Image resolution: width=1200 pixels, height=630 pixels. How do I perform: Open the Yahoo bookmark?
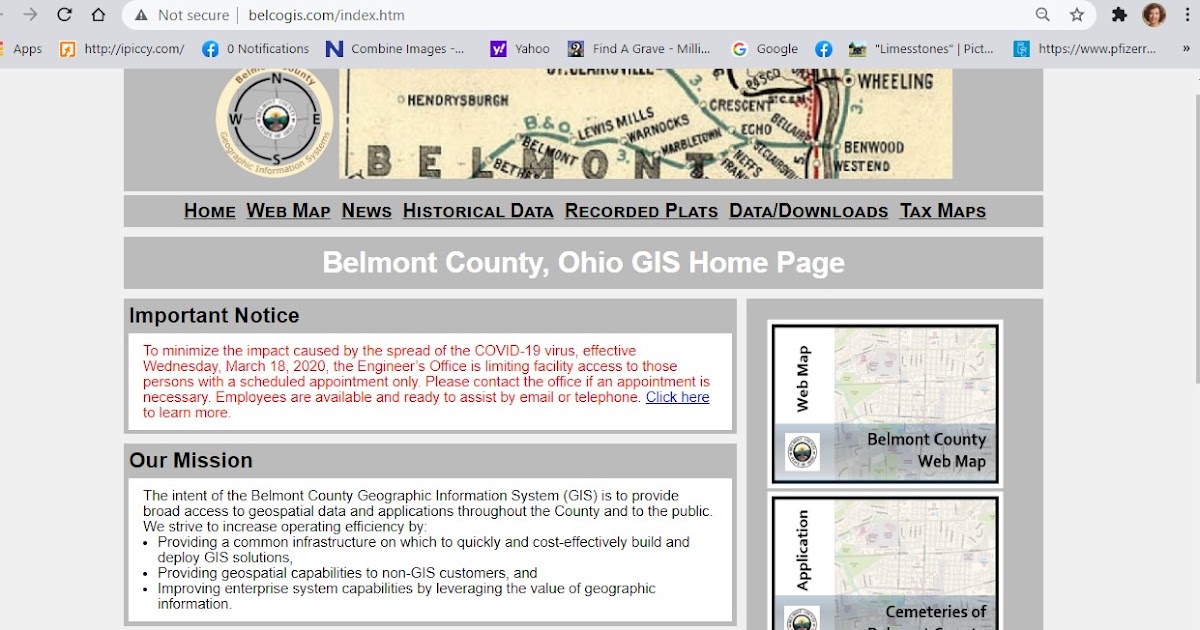pos(520,49)
